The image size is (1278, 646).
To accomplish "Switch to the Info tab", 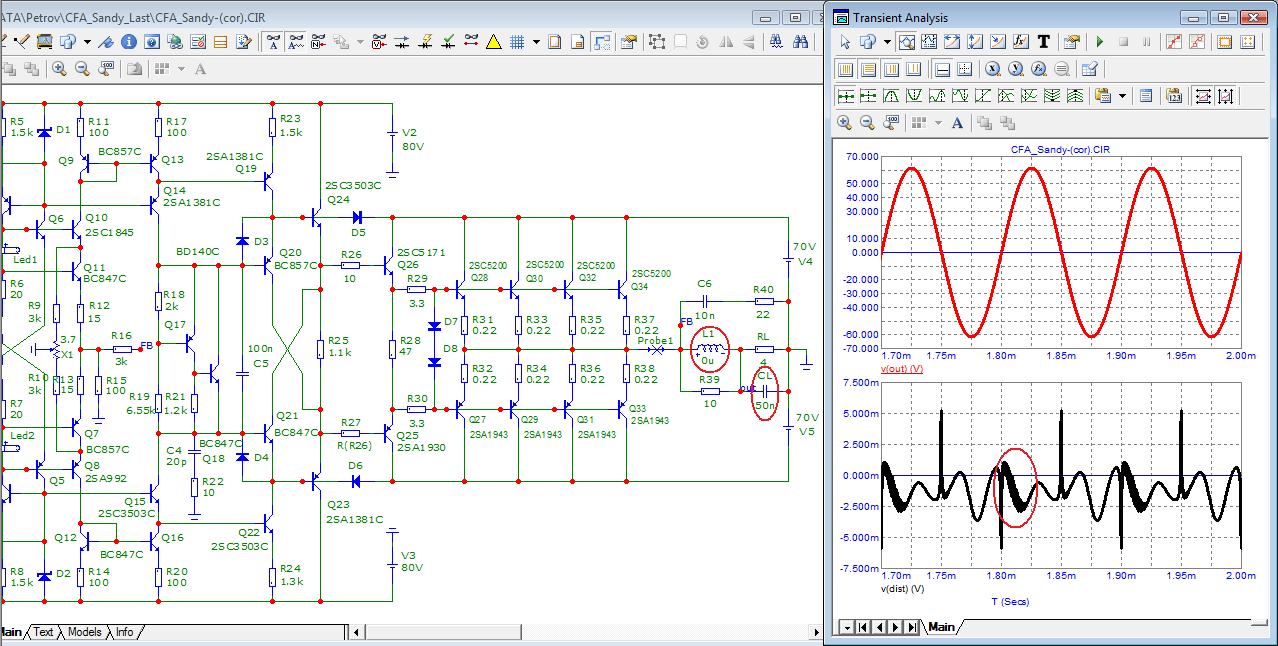I will (124, 632).
